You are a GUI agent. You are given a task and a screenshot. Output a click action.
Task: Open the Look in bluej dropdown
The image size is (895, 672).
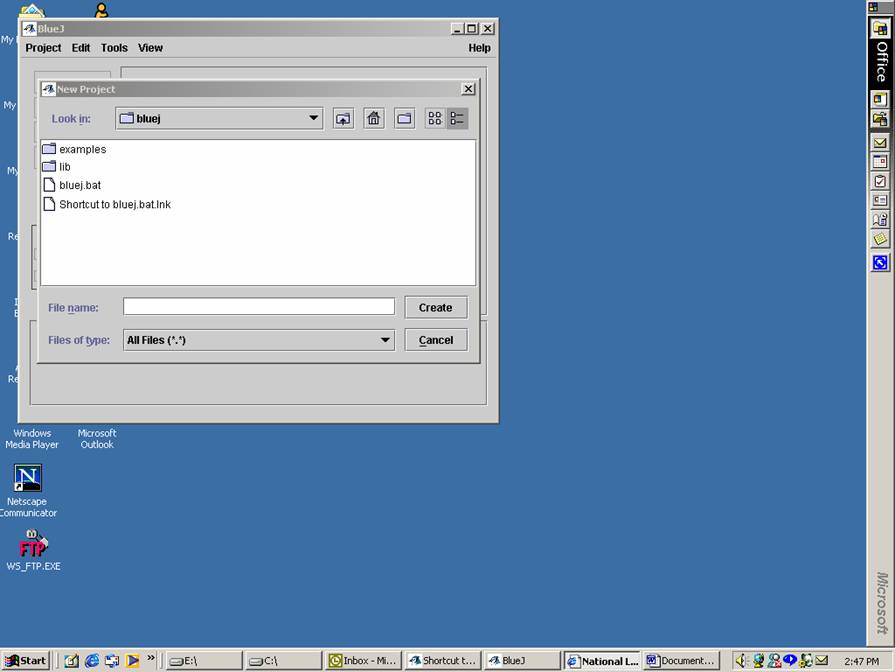219,118
